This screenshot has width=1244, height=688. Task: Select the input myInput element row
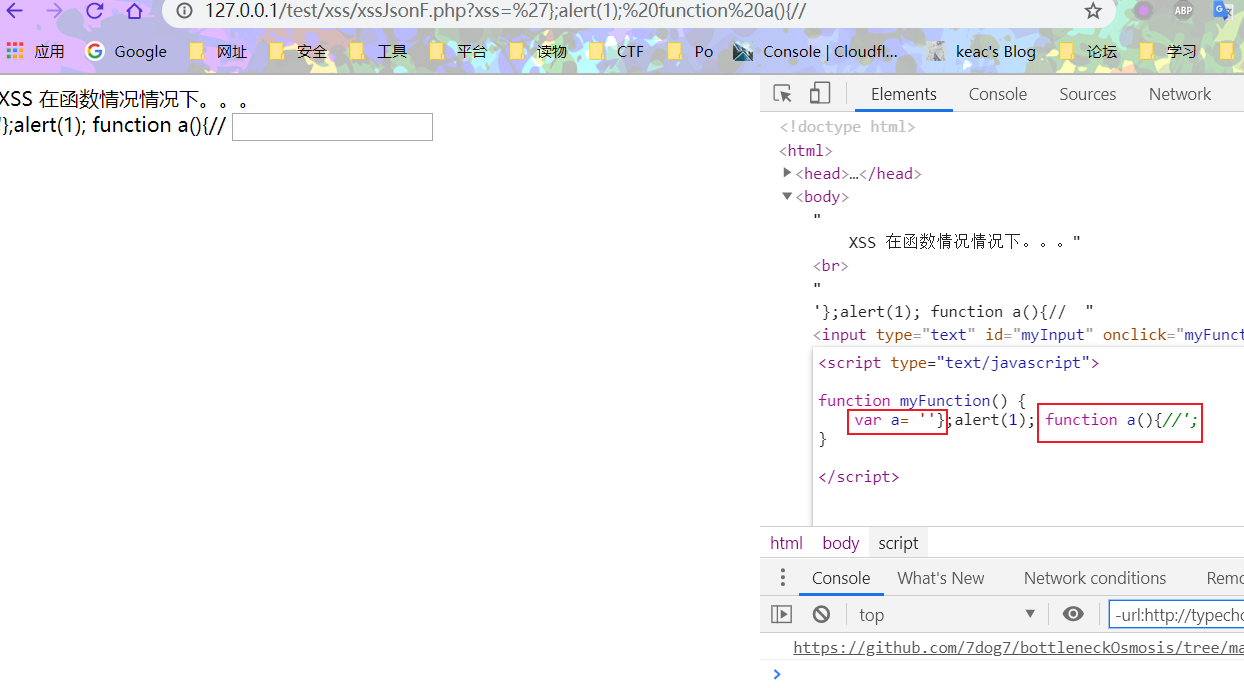coord(1028,335)
